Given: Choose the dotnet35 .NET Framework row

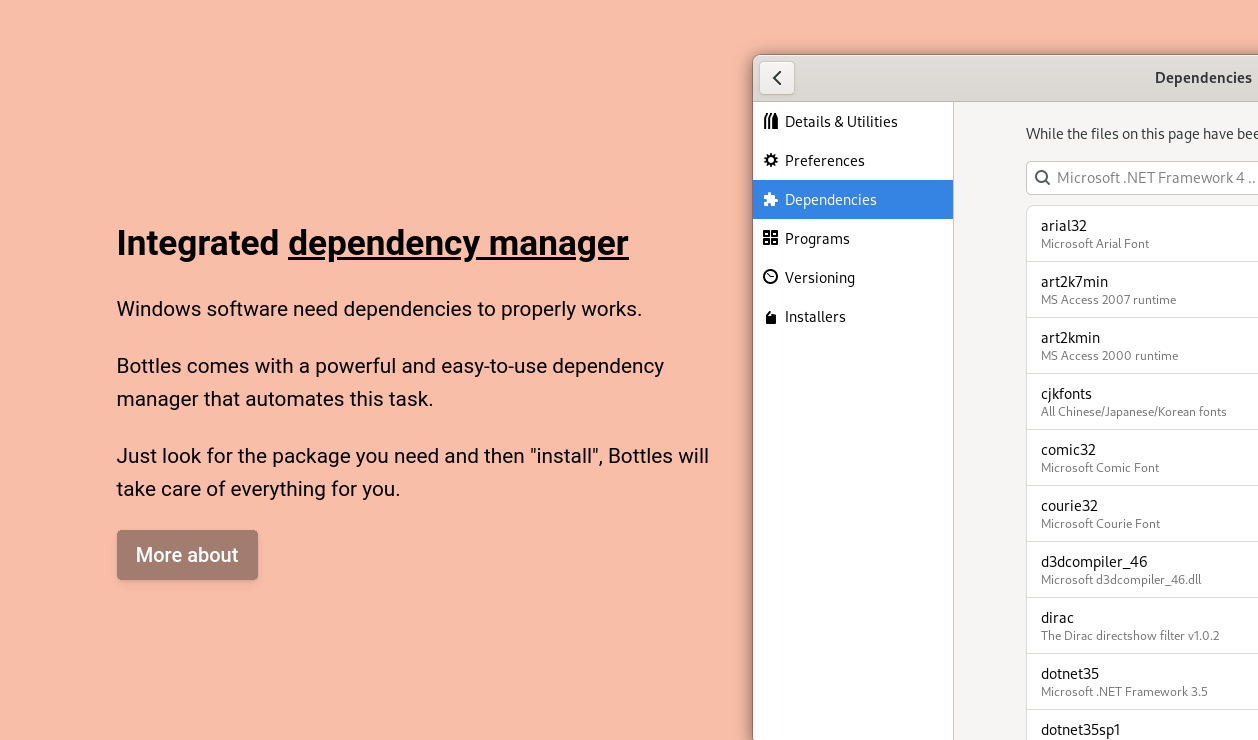Looking at the screenshot, I should point(1142,682).
